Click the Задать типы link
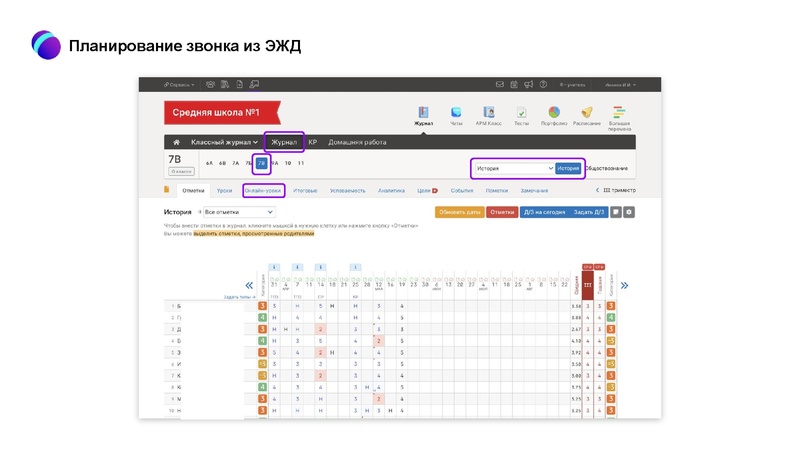Screen dimensions: 800x450 point(239,297)
